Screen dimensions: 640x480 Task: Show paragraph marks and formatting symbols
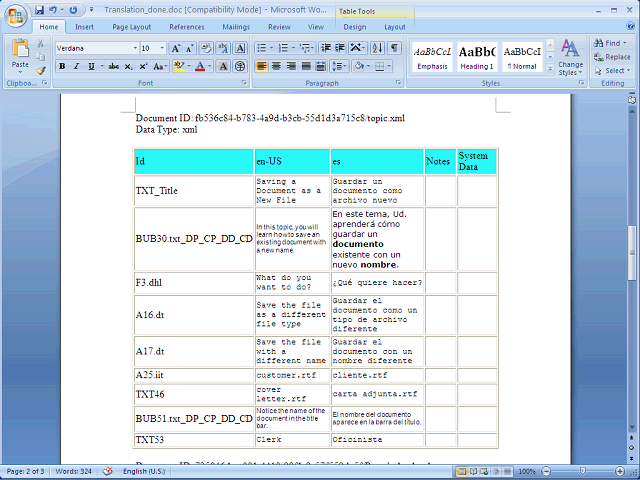pyautogui.click(x=394, y=48)
